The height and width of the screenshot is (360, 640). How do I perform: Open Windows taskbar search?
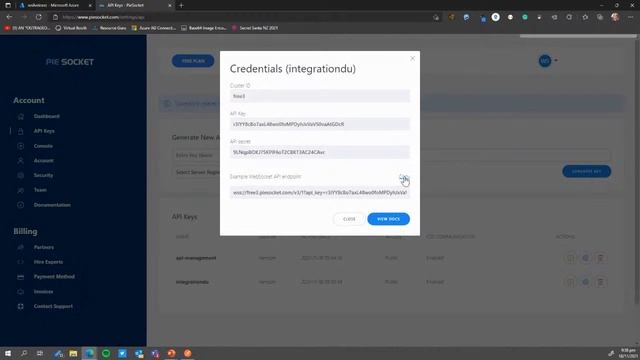(x=24, y=353)
